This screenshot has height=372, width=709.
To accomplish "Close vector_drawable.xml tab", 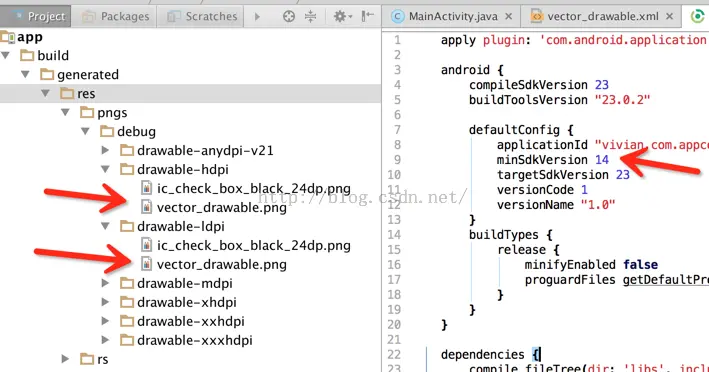I will coord(670,16).
